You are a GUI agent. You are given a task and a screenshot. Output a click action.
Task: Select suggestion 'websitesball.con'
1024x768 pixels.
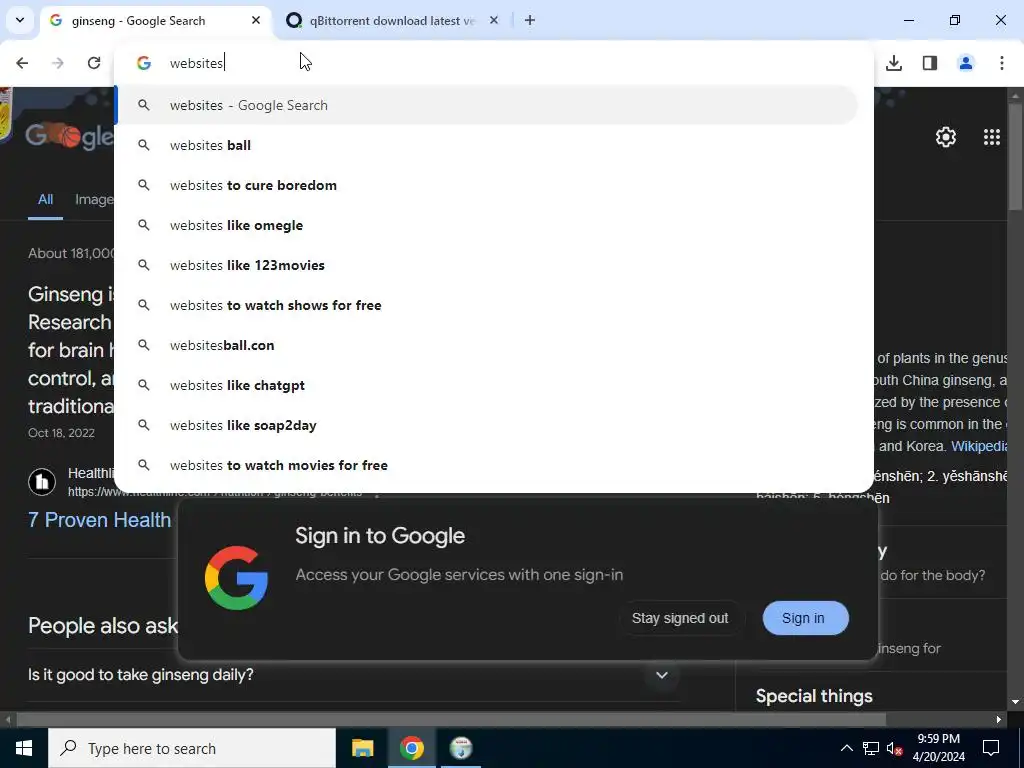(x=487, y=345)
